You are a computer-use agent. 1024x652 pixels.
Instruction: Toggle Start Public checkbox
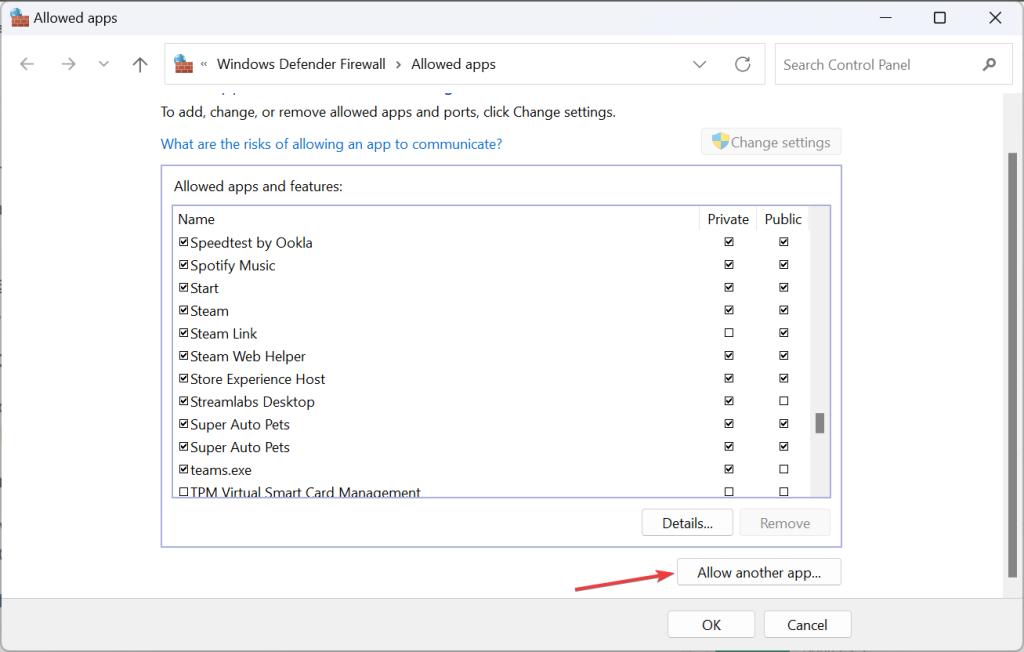tap(784, 287)
